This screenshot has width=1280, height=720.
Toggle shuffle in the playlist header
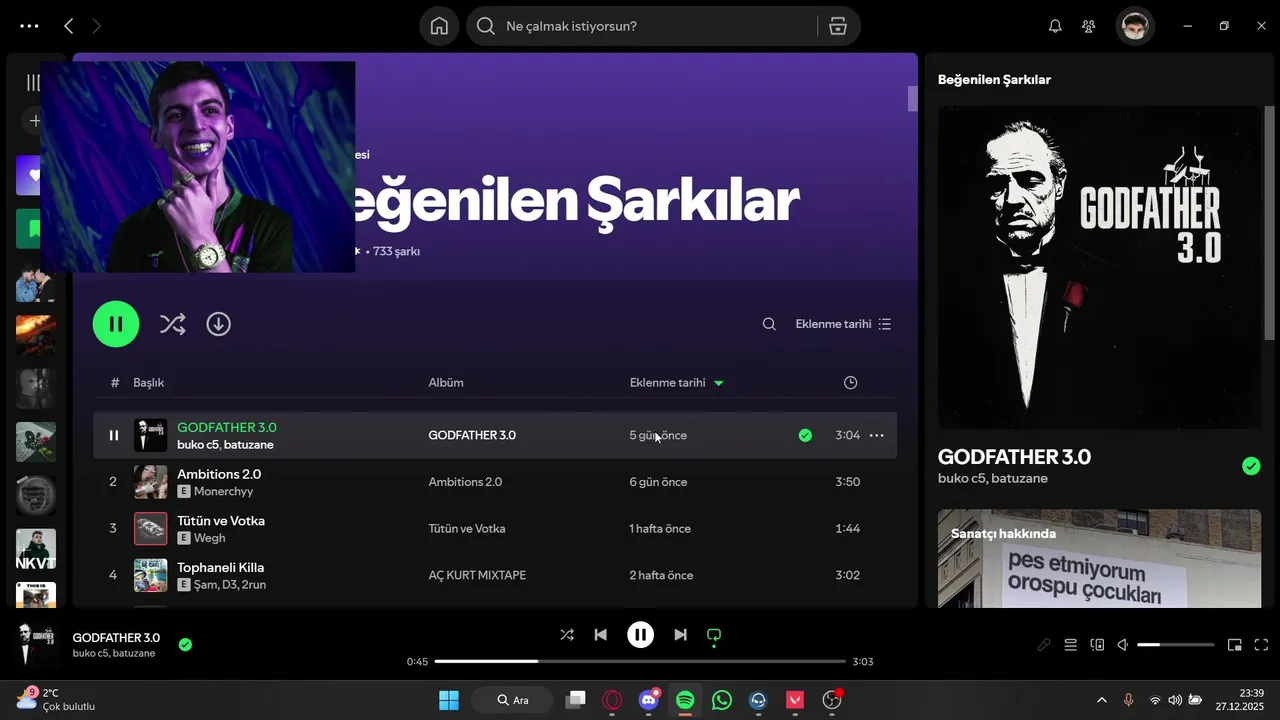pos(172,324)
